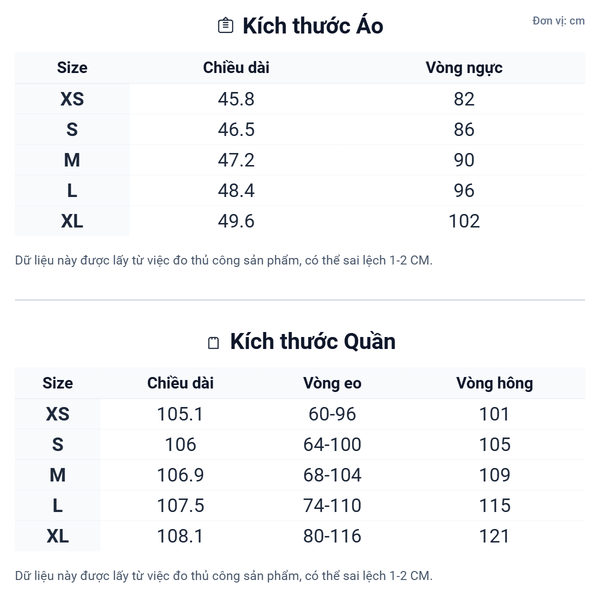Click the M size label in shirt table
The width and height of the screenshot is (600, 600).
point(72,160)
